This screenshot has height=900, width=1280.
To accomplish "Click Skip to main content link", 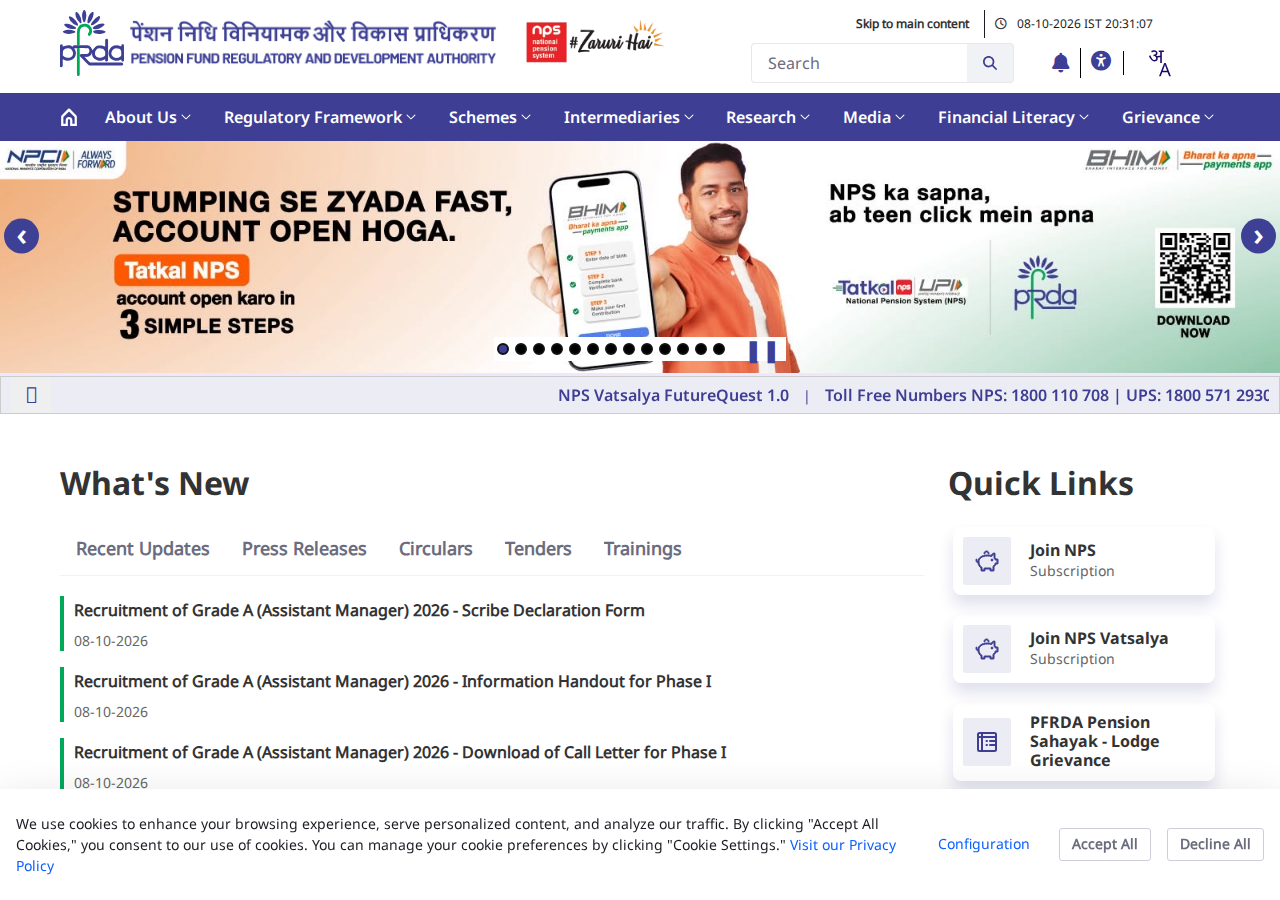I will click(912, 23).
